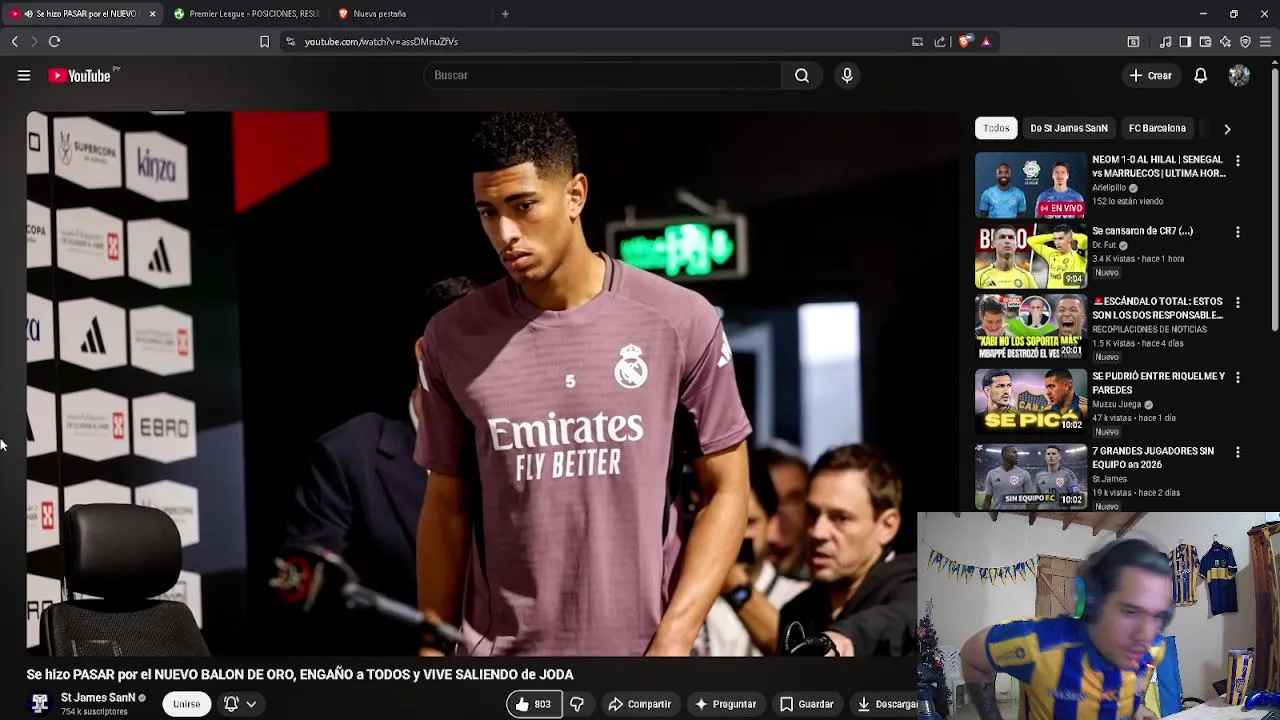Click the Preguntar button
This screenshot has width=1280, height=720.
(x=725, y=704)
